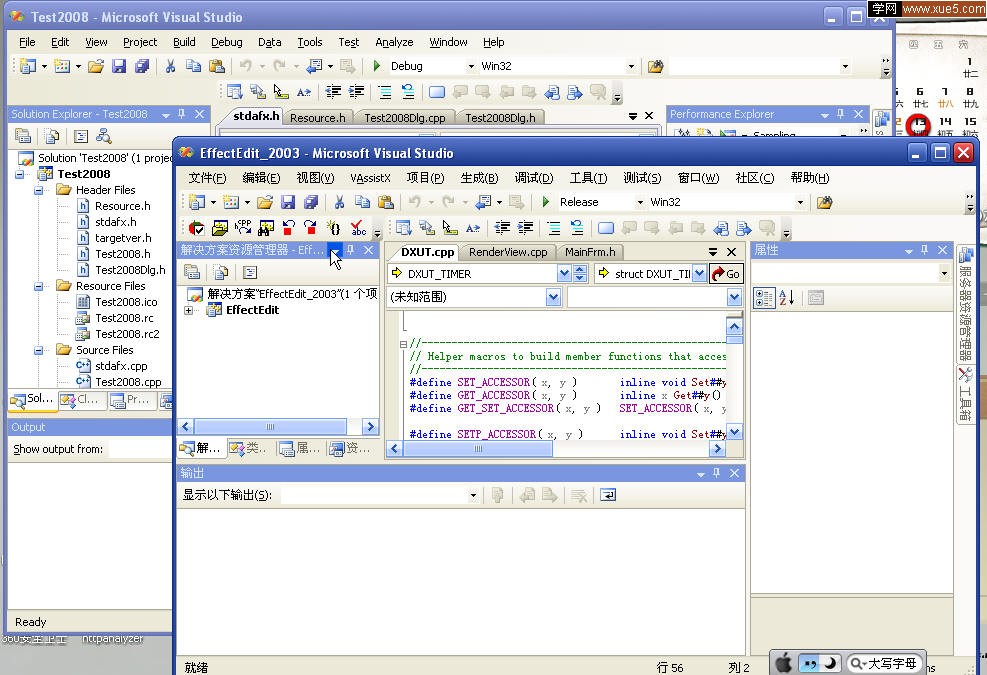Click green Start Debugging arrow in Test2008
Viewport: 987px width, 675px height.
[376, 66]
